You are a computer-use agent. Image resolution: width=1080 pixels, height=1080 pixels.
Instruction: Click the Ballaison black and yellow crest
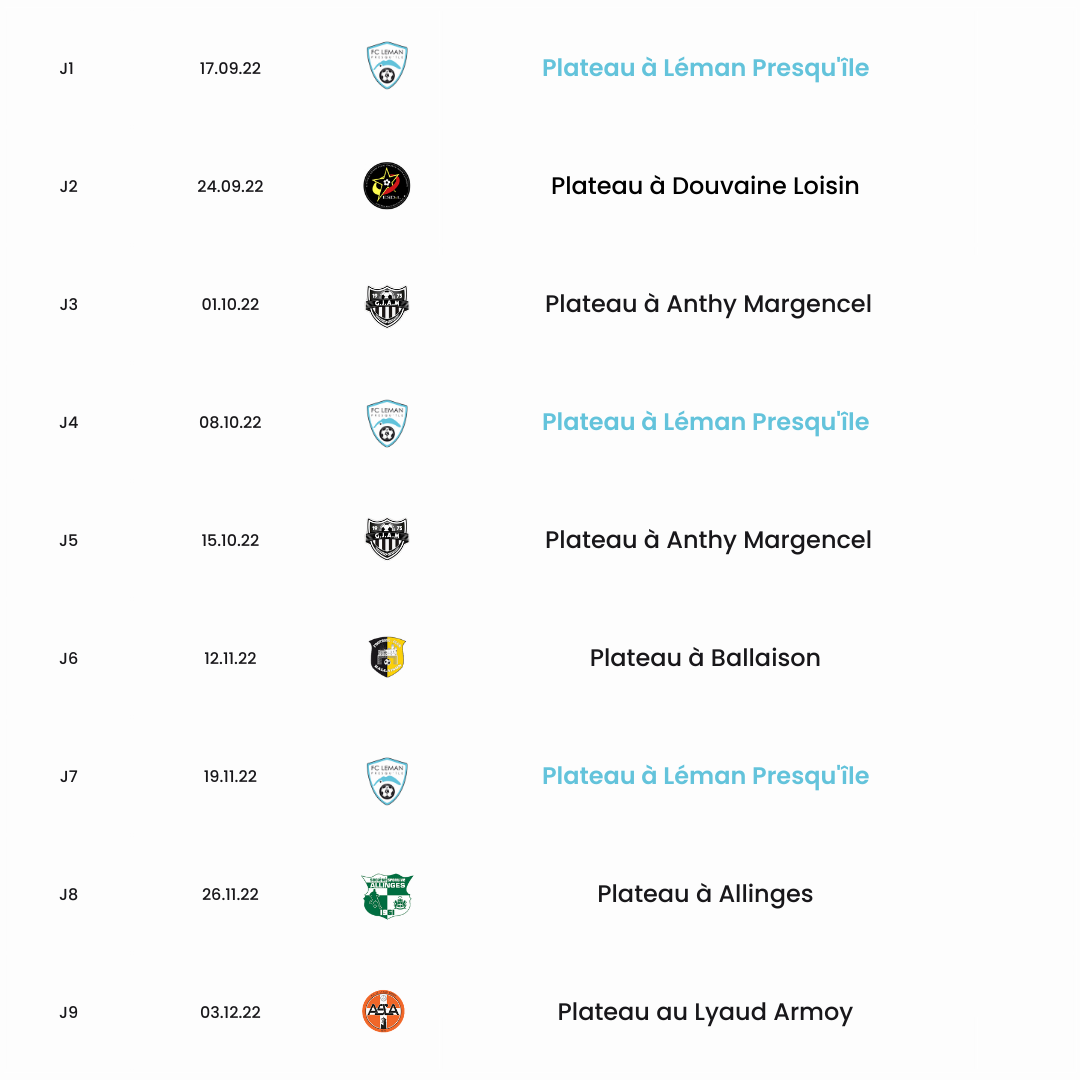[x=387, y=657]
